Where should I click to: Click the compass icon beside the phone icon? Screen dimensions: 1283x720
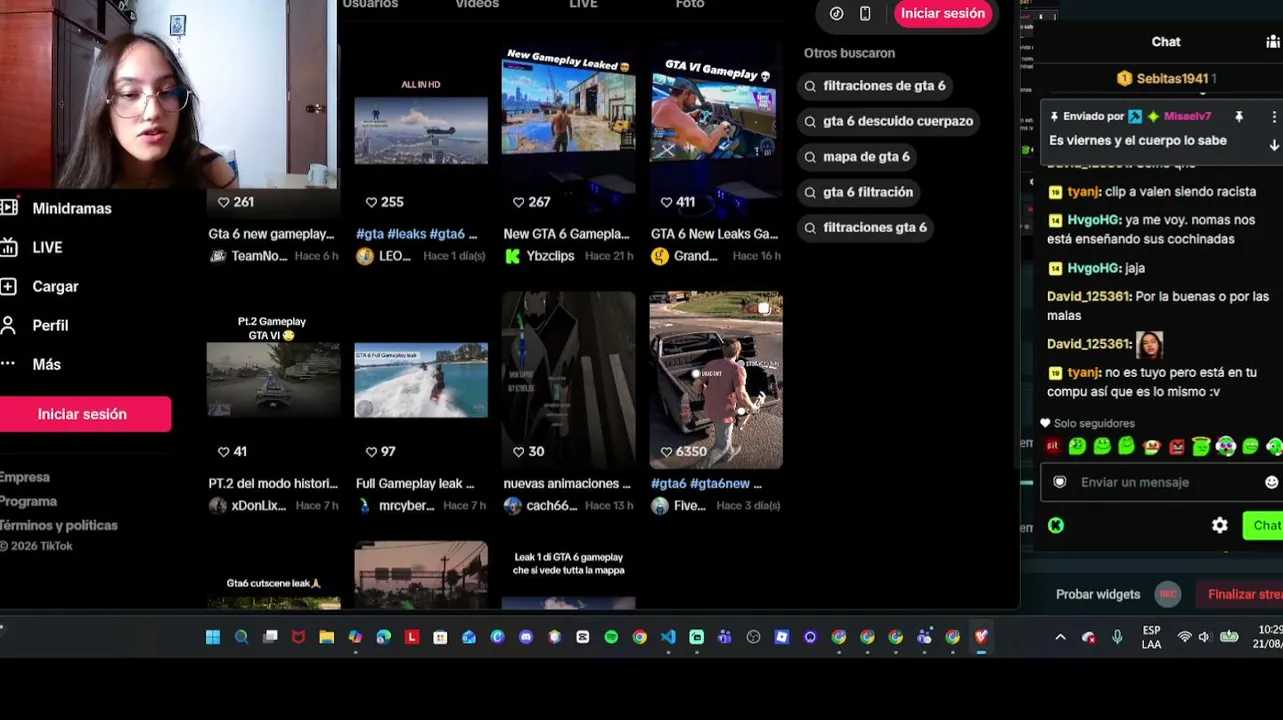837,14
